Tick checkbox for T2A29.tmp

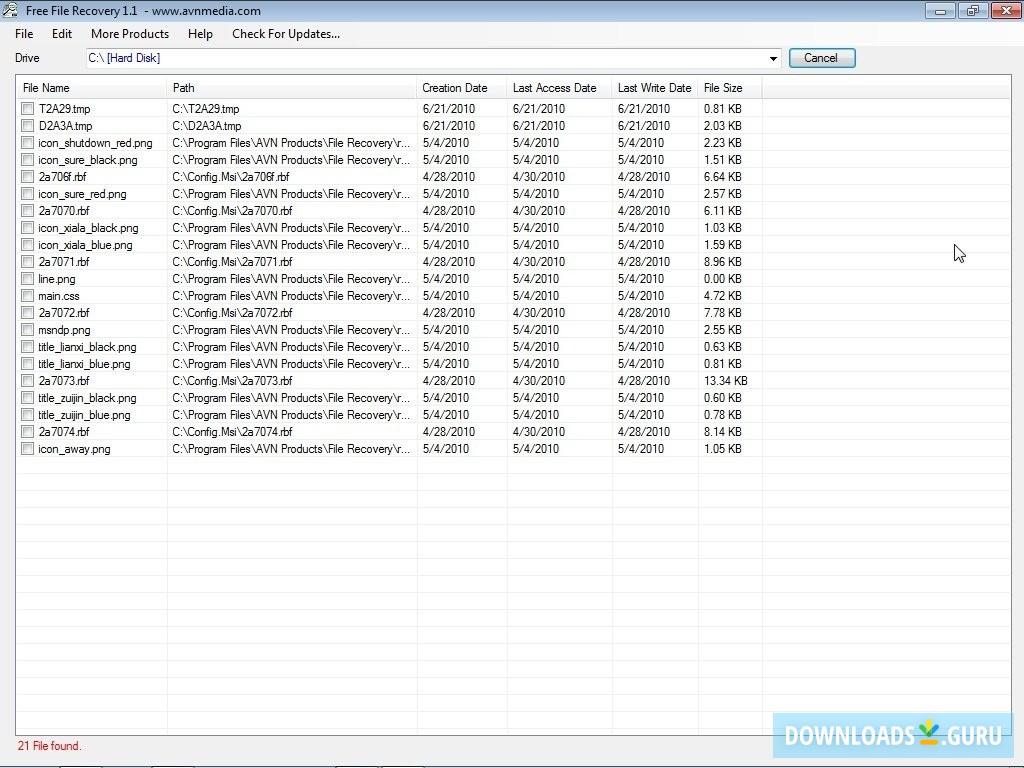click(x=27, y=108)
